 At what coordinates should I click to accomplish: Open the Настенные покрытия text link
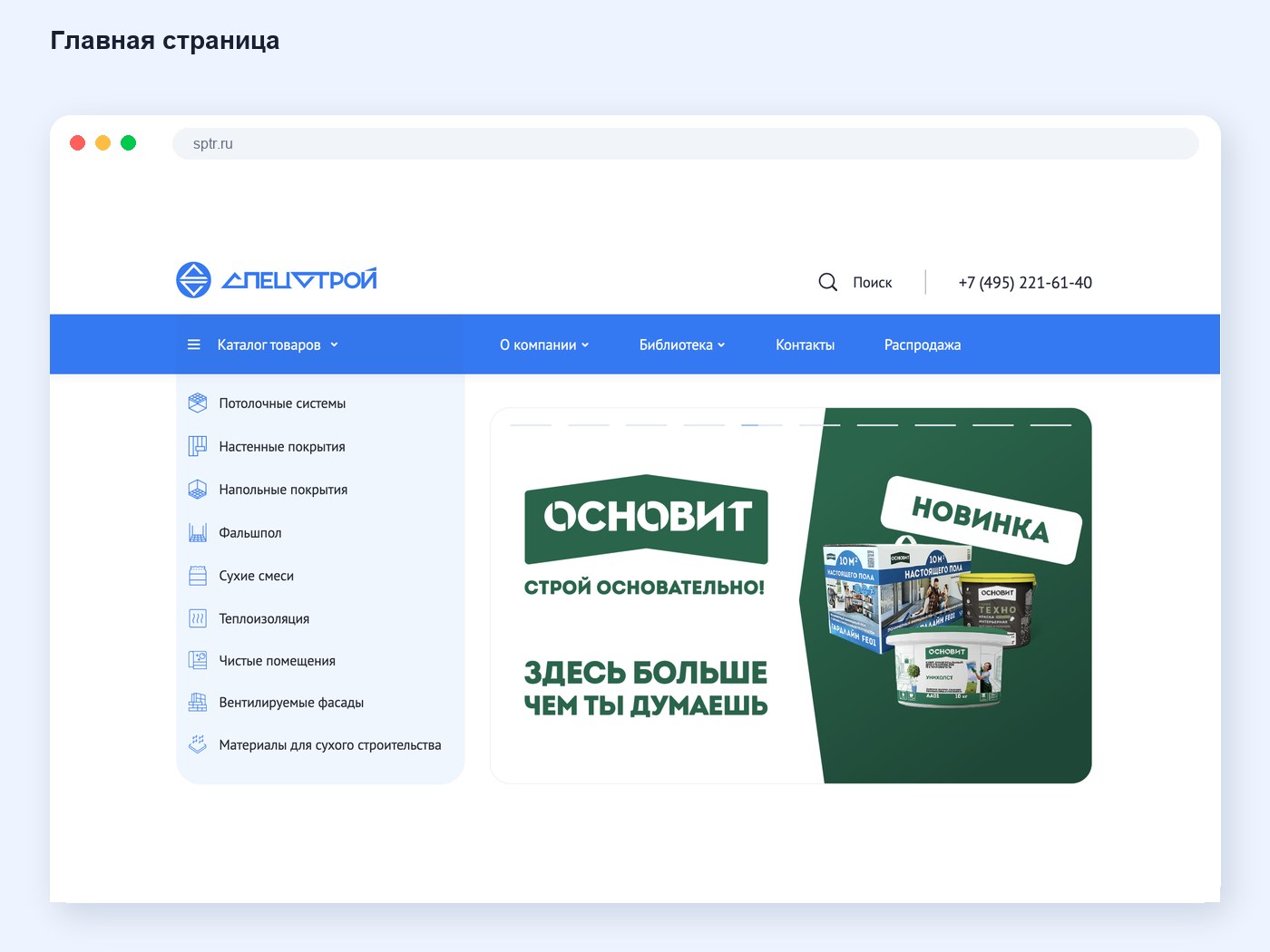(282, 447)
